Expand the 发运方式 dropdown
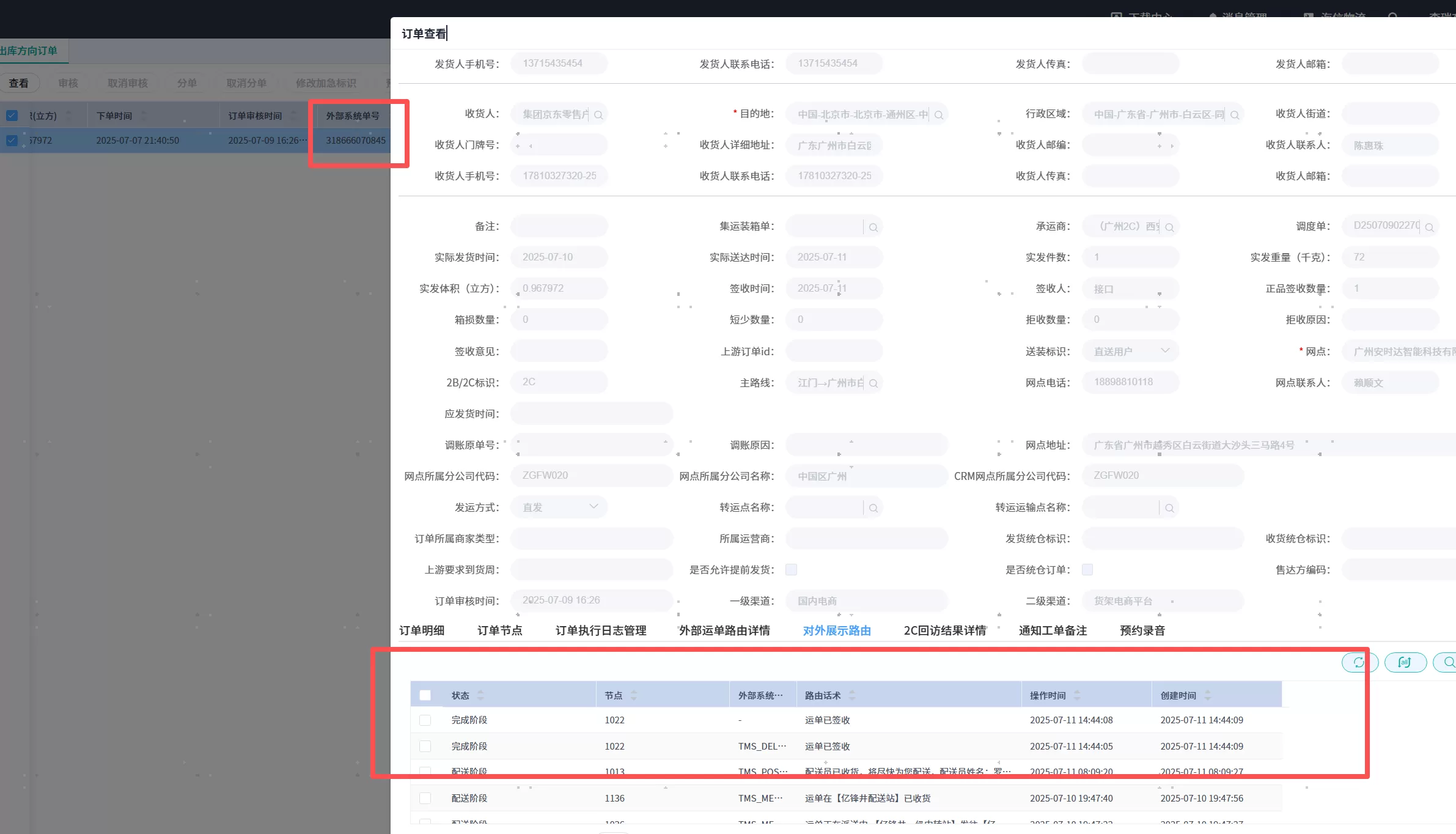 coord(559,507)
